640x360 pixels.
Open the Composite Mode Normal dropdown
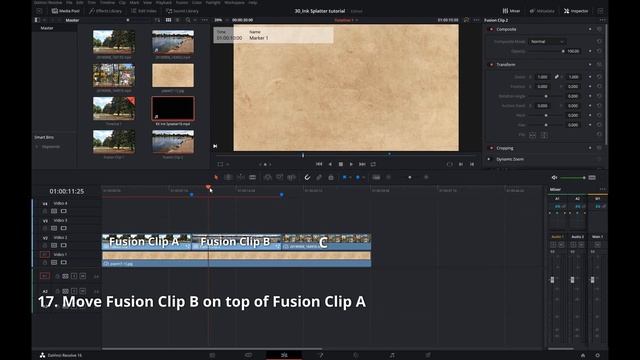click(x=547, y=42)
